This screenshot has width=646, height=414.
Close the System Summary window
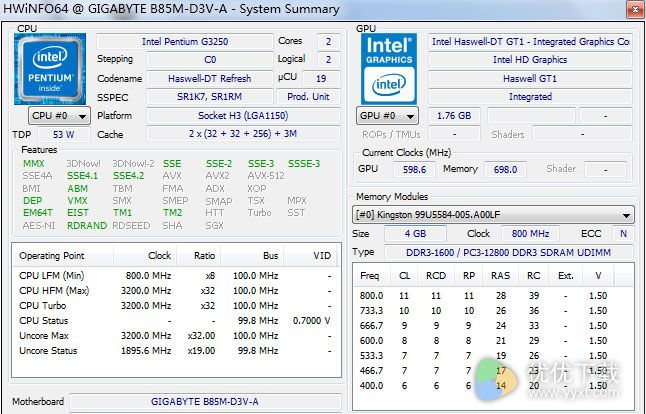(x=635, y=9)
